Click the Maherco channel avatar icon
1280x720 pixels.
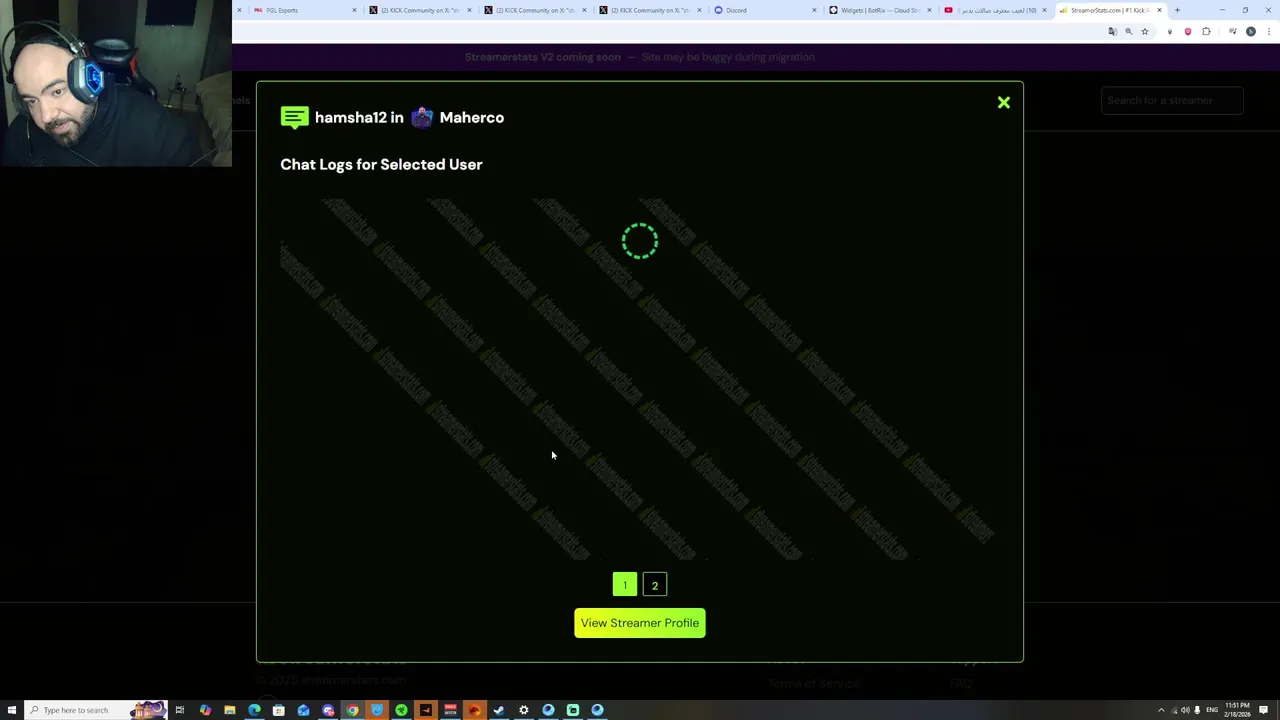coord(422,118)
